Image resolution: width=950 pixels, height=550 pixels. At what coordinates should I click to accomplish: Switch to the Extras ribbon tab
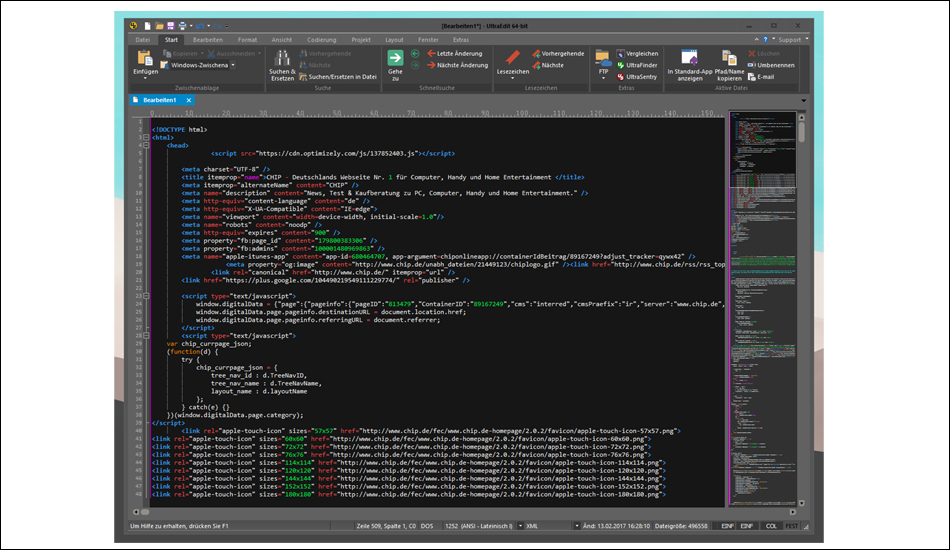[461, 40]
